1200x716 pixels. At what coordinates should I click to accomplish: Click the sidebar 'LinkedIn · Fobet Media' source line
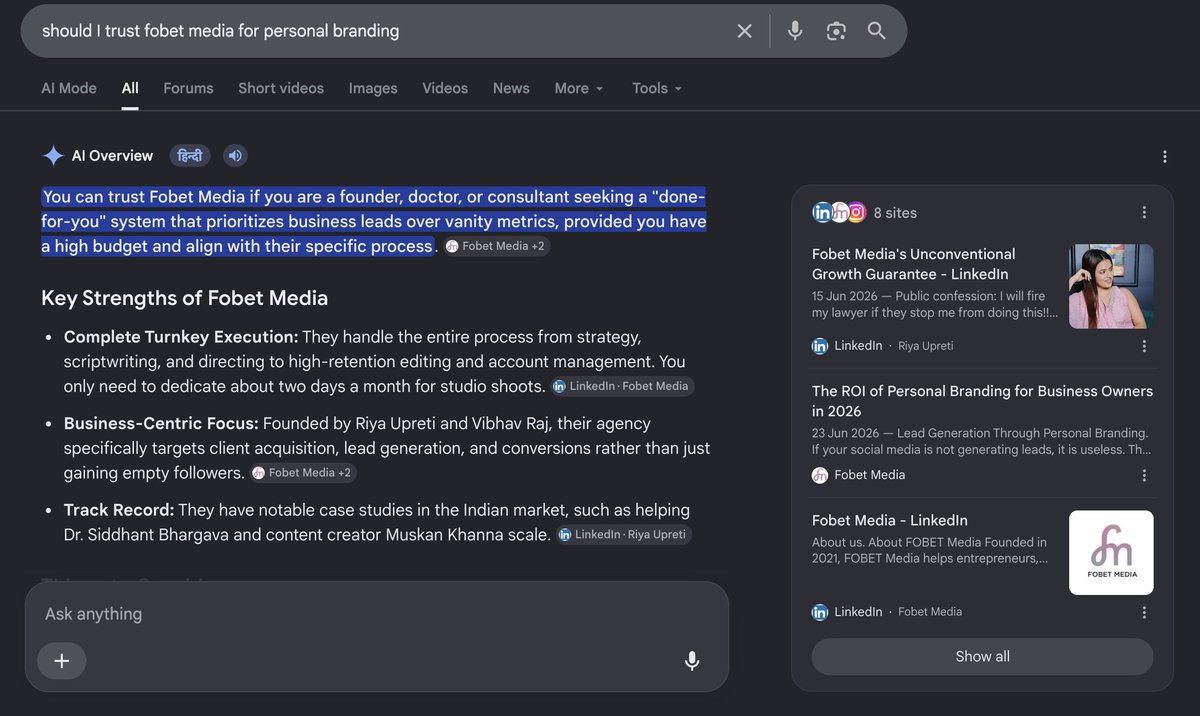(887, 612)
